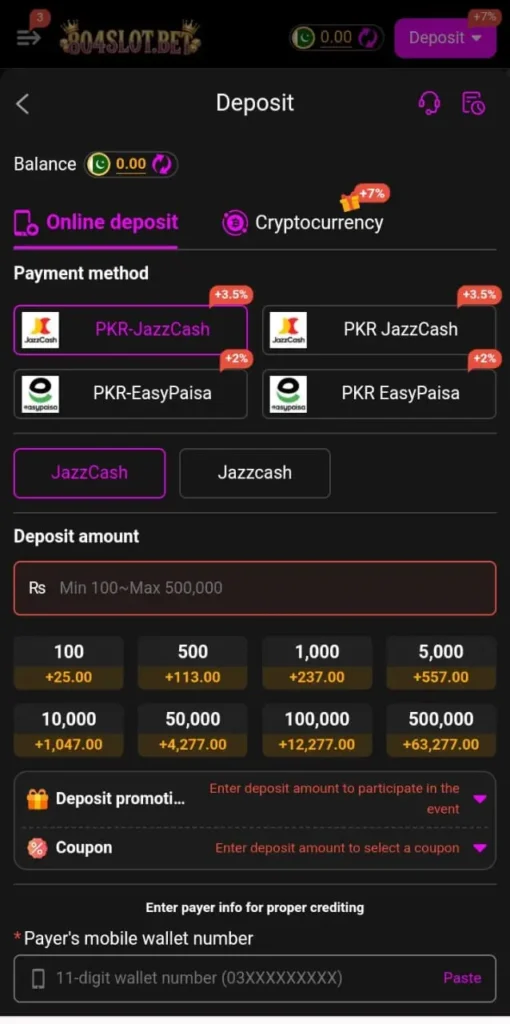Switch to the Online deposit tab
The width and height of the screenshot is (510, 1024).
[x=96, y=223]
